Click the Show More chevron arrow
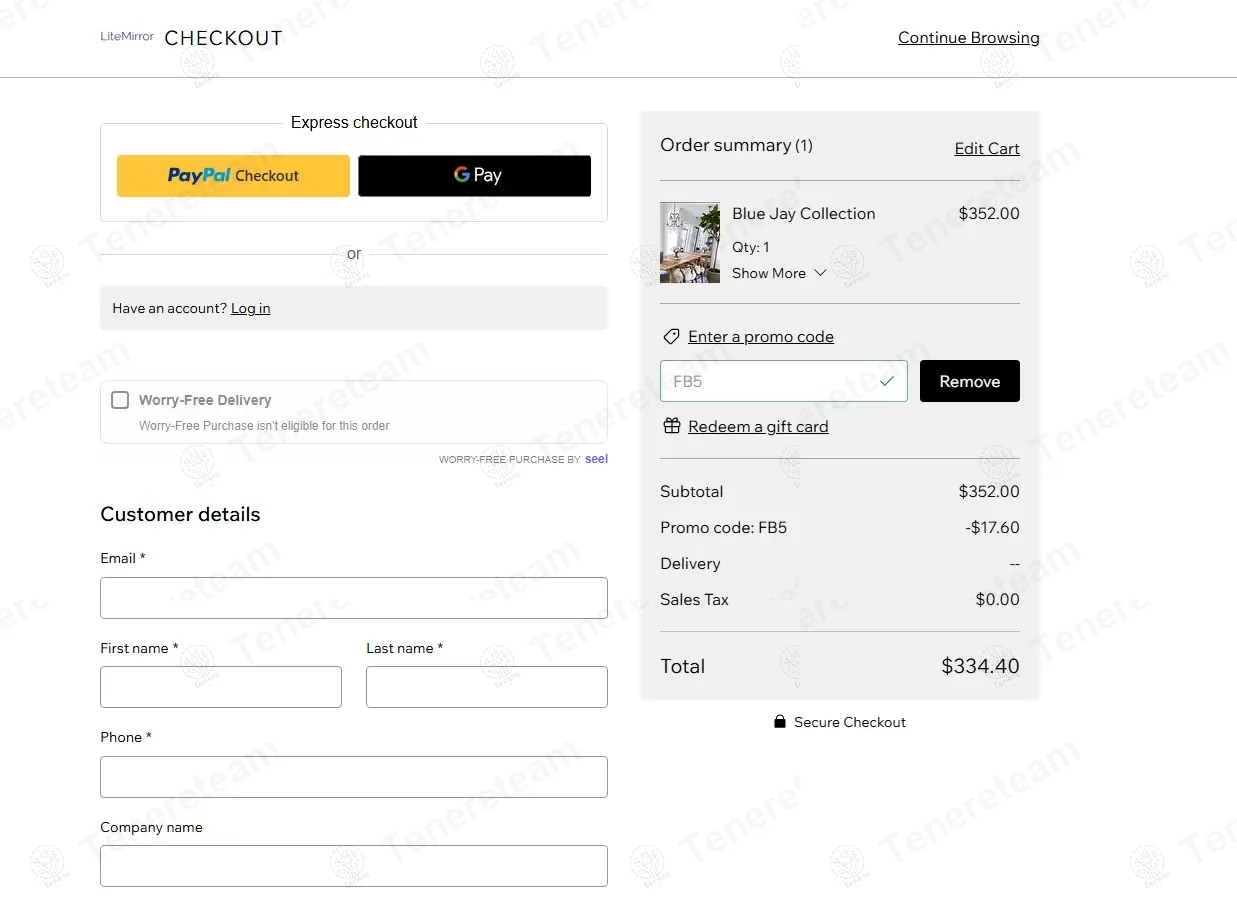1237x903 pixels. tap(820, 273)
